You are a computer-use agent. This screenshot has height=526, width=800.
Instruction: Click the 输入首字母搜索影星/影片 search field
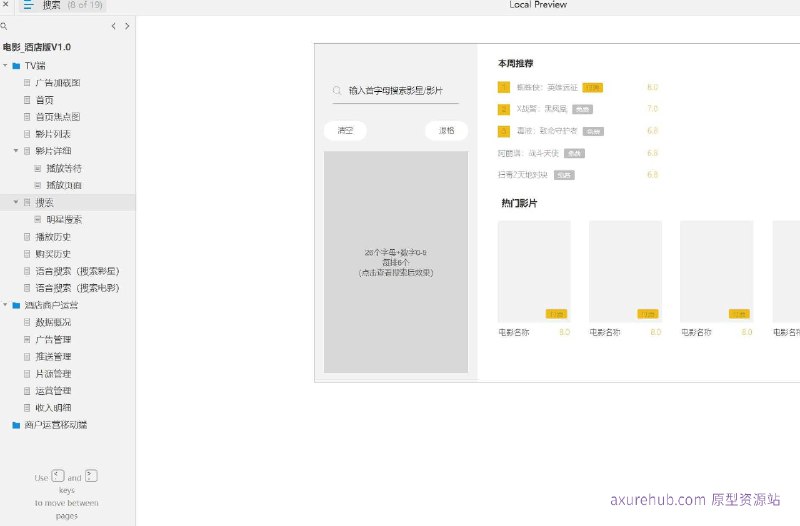(395, 91)
